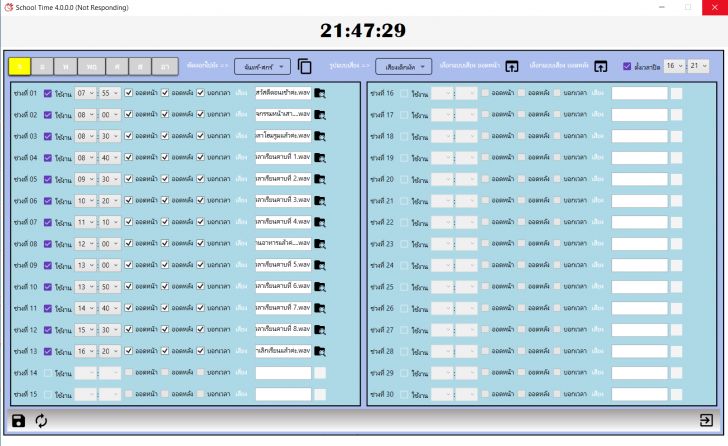The height and width of the screenshot is (446, 728).
Task: Click the refresh arrows icon at bottom
Action: 41,421
